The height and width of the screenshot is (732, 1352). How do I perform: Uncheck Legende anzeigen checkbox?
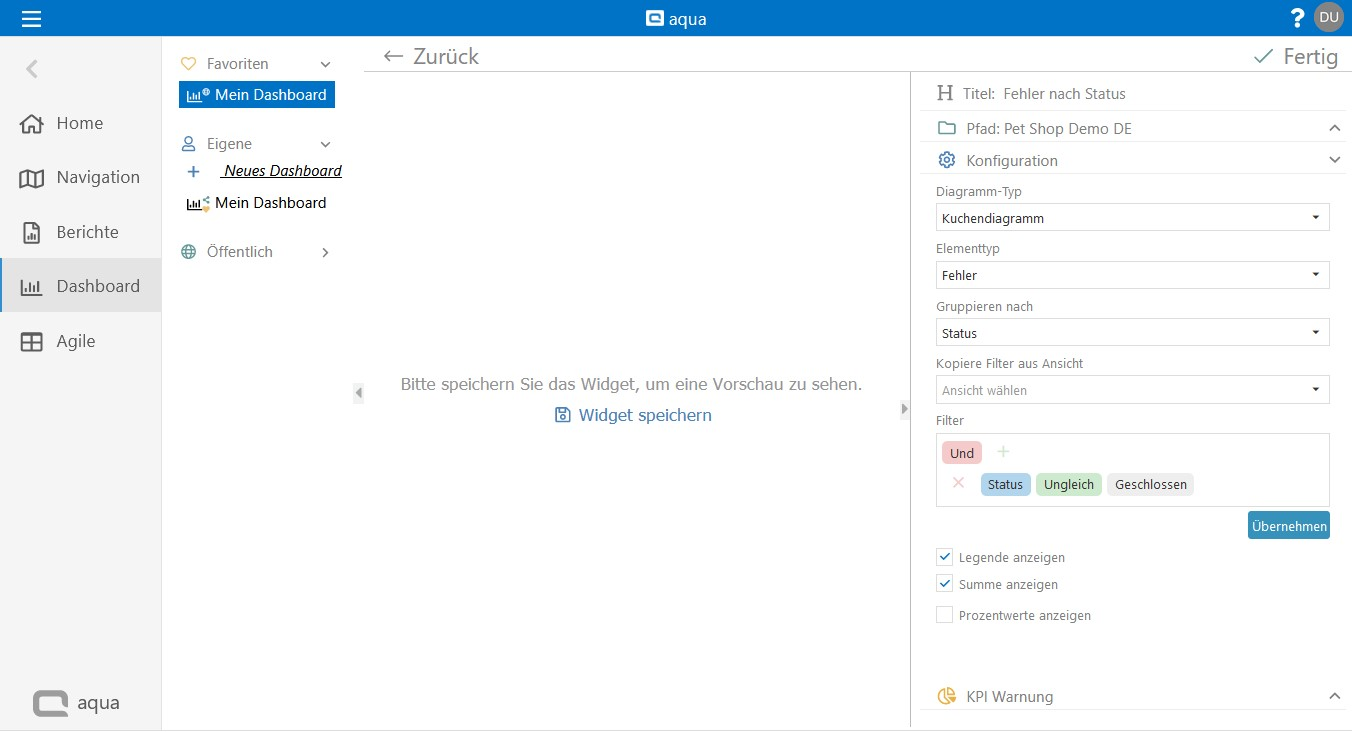(944, 557)
